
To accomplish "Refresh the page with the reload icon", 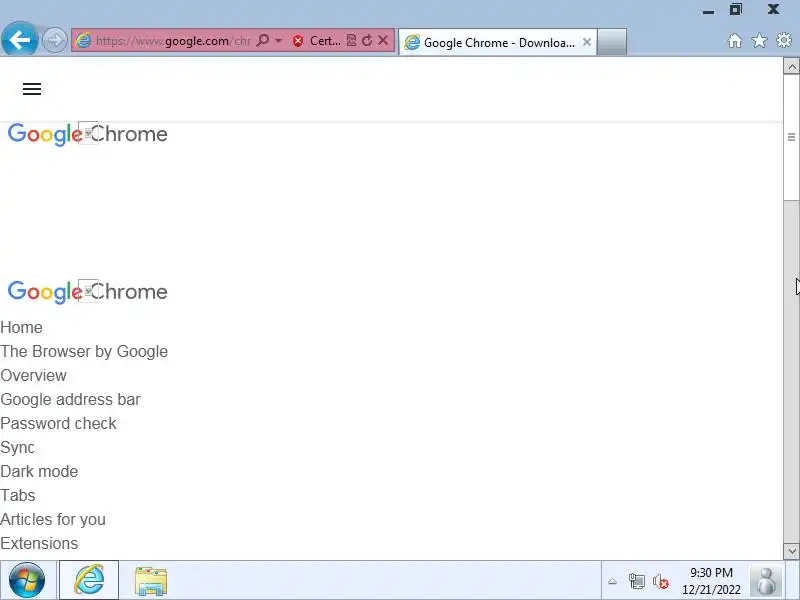I will (367, 40).
